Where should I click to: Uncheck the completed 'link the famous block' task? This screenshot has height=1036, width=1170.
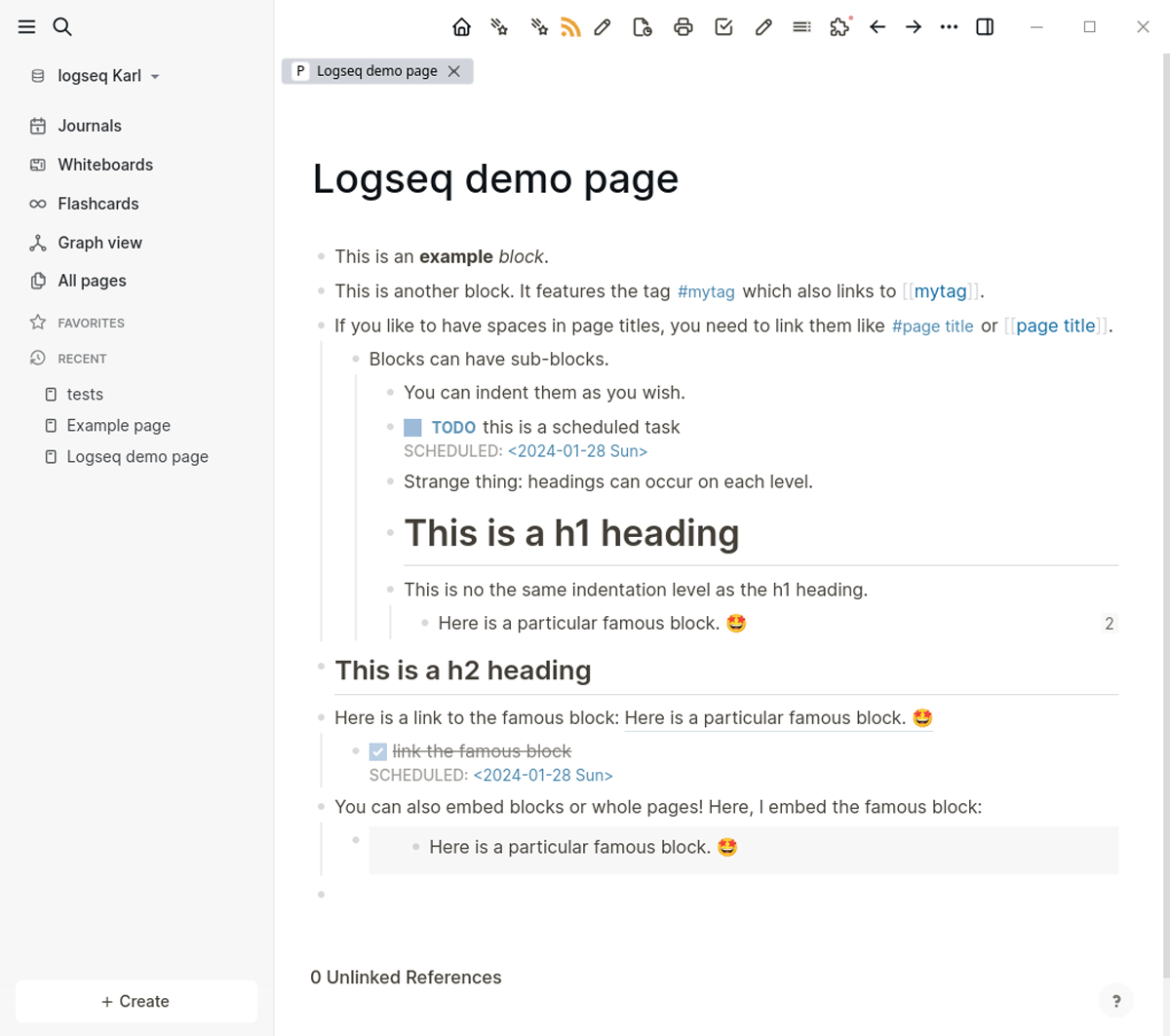point(377,750)
